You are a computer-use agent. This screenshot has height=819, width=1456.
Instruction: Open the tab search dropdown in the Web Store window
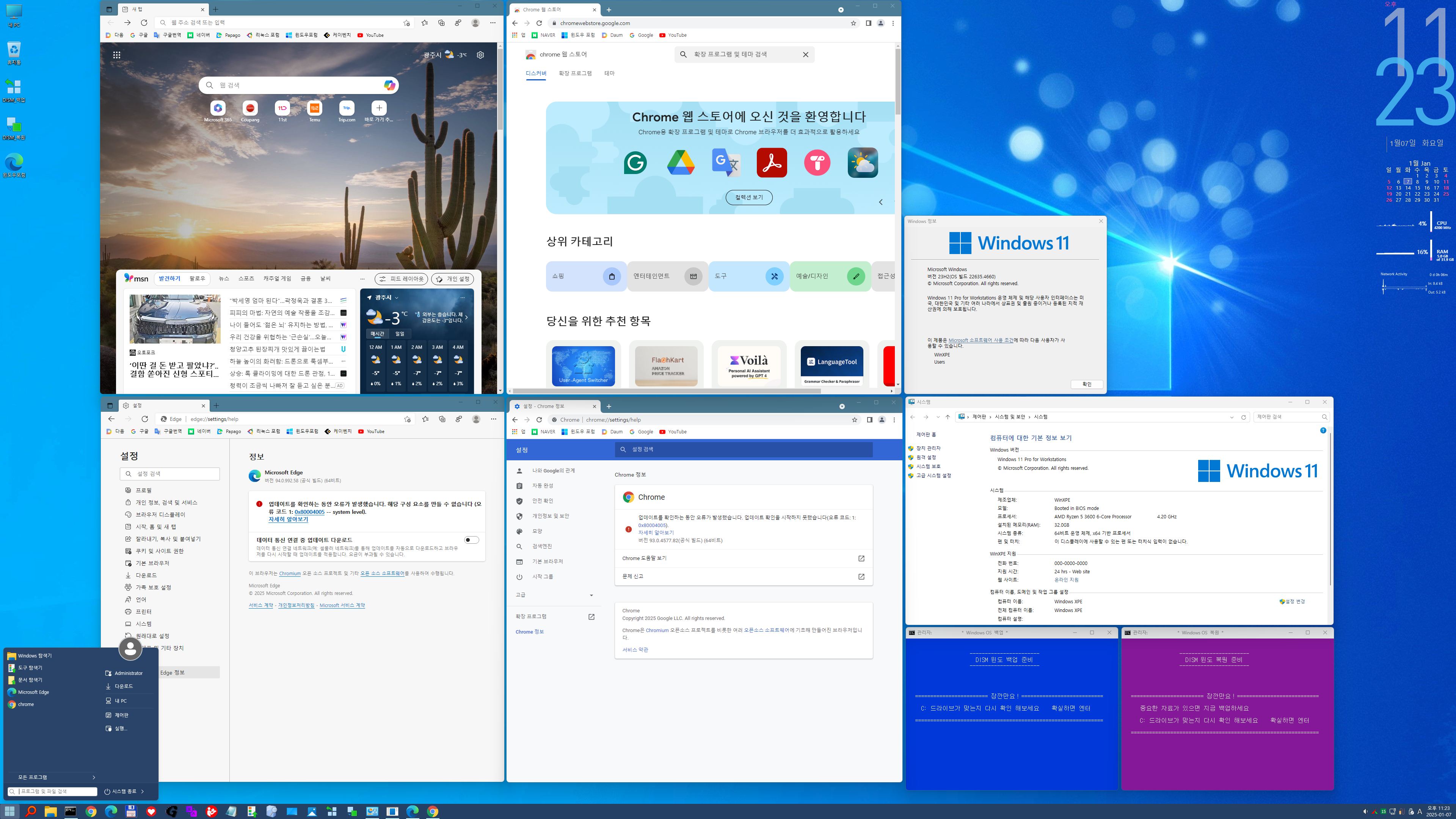click(841, 9)
